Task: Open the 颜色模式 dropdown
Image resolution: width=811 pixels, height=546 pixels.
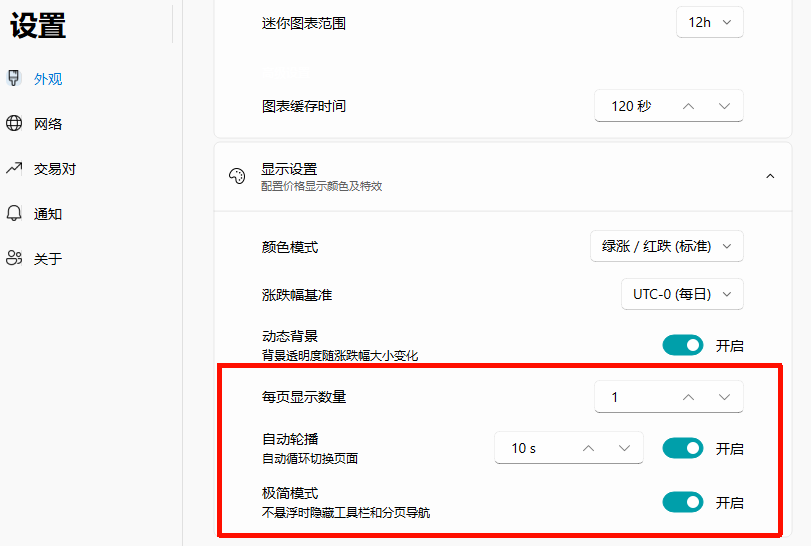Action: click(x=667, y=246)
